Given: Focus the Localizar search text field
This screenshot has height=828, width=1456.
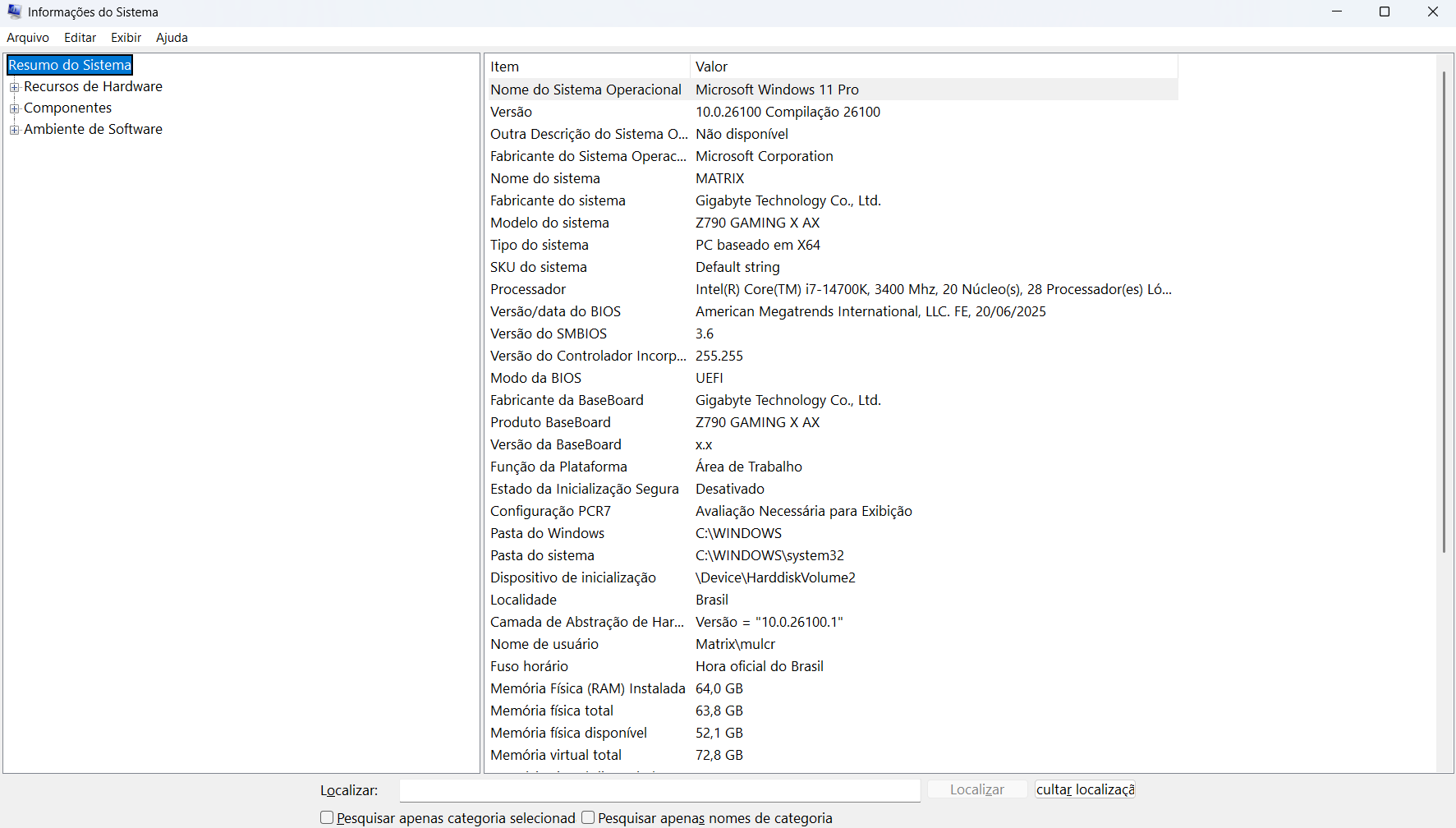Looking at the screenshot, I should pos(659,790).
